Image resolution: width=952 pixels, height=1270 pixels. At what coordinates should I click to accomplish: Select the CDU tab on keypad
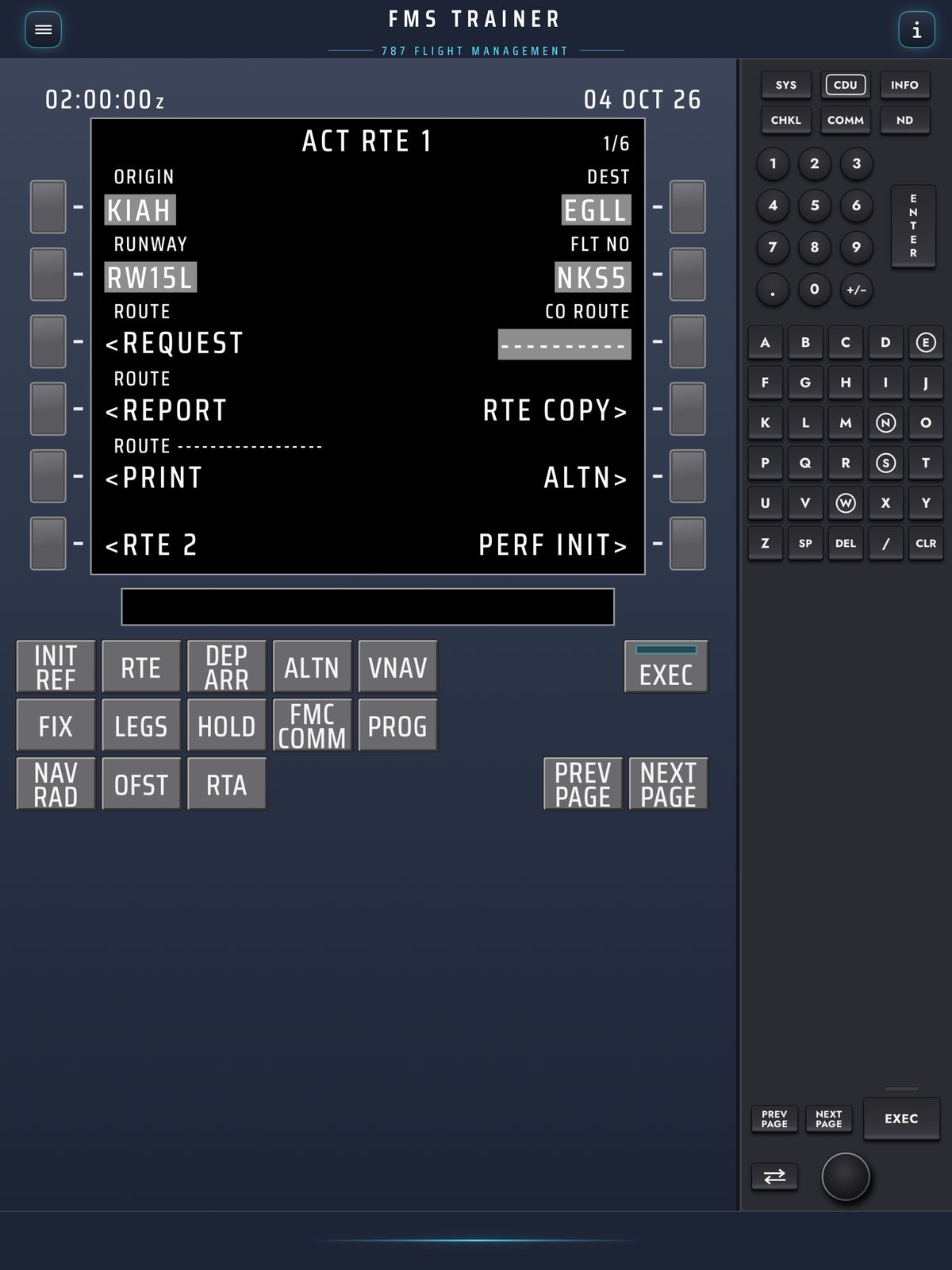point(846,85)
